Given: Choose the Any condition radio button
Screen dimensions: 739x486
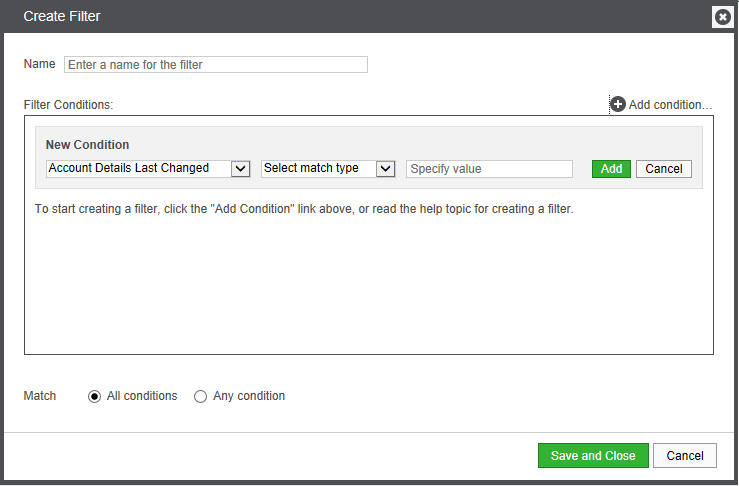Looking at the screenshot, I should [201, 396].
